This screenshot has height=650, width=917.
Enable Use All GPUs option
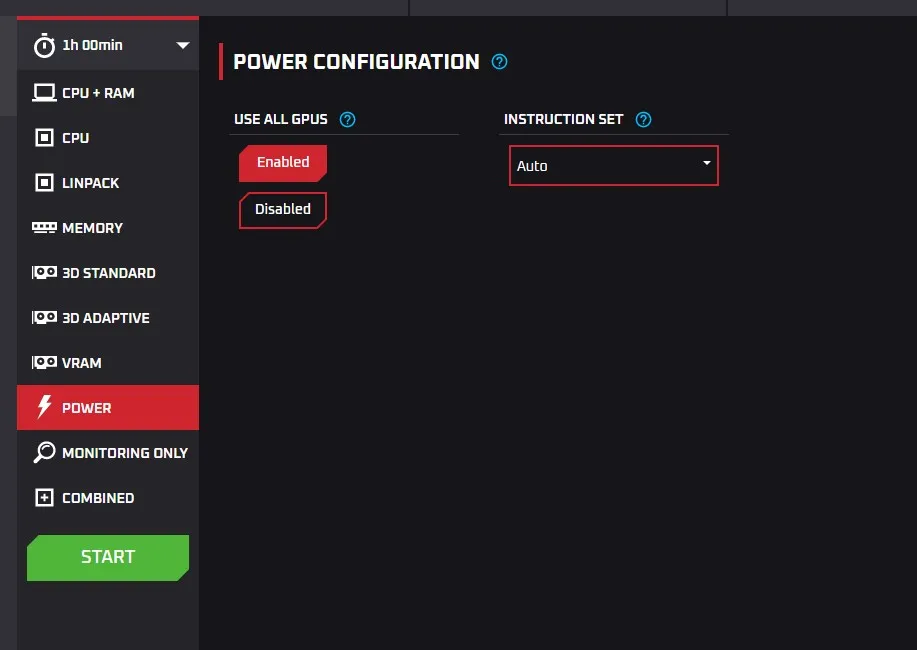[282, 162]
